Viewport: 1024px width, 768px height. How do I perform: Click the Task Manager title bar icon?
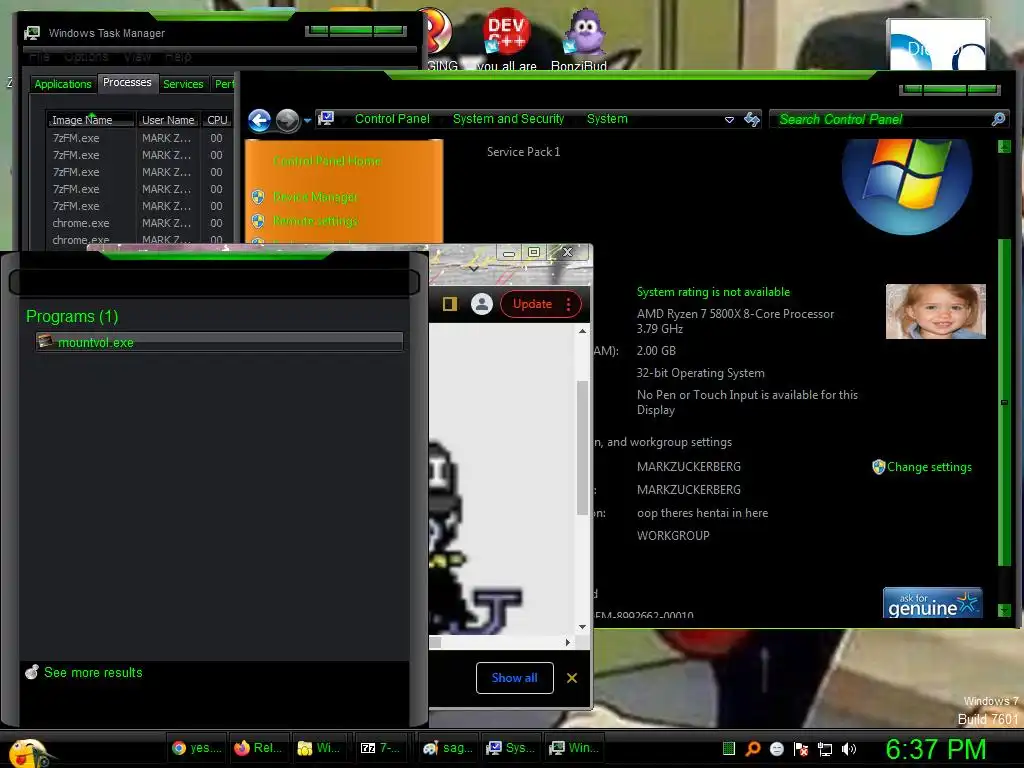pyautogui.click(x=31, y=33)
